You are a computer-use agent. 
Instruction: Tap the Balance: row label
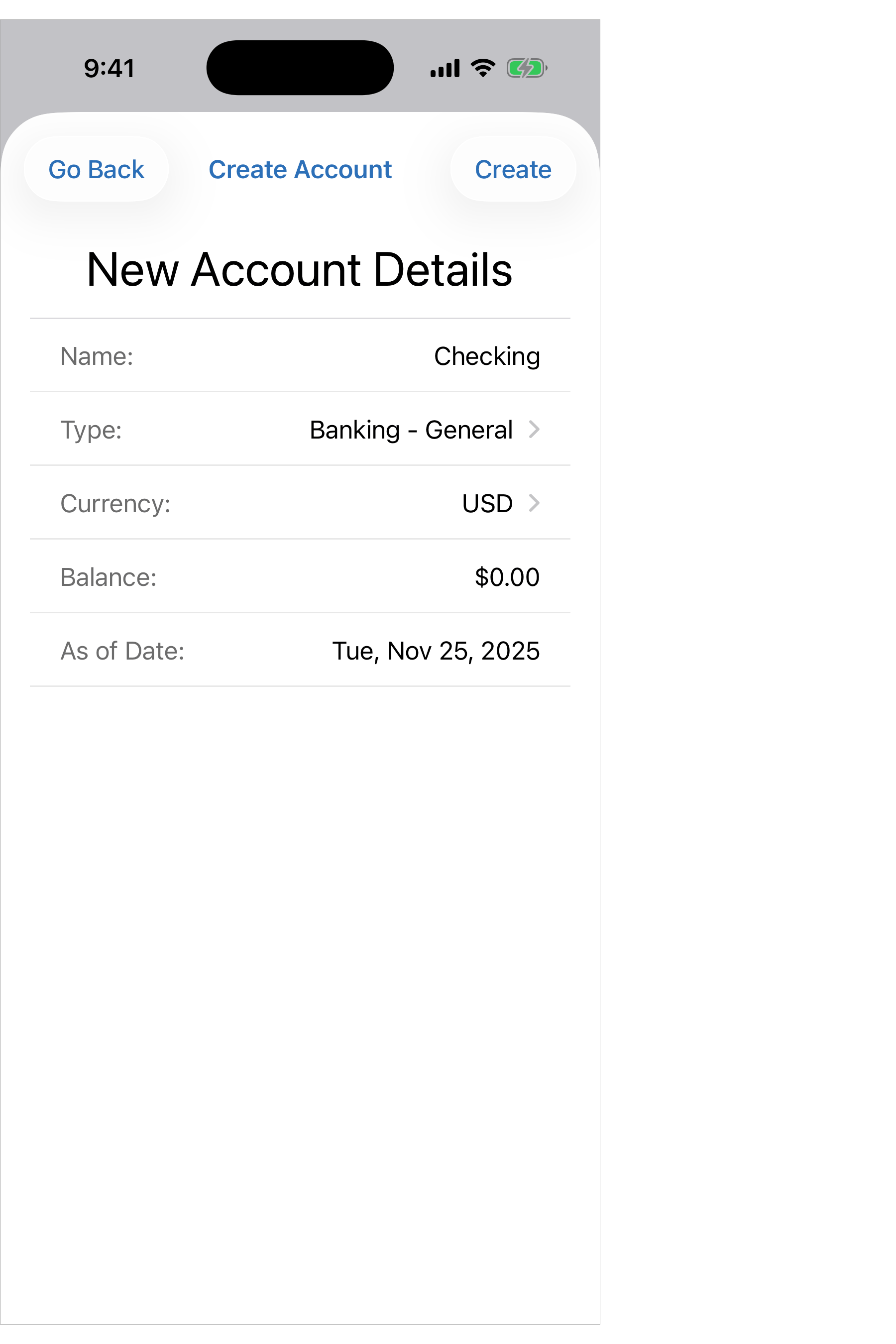109,577
